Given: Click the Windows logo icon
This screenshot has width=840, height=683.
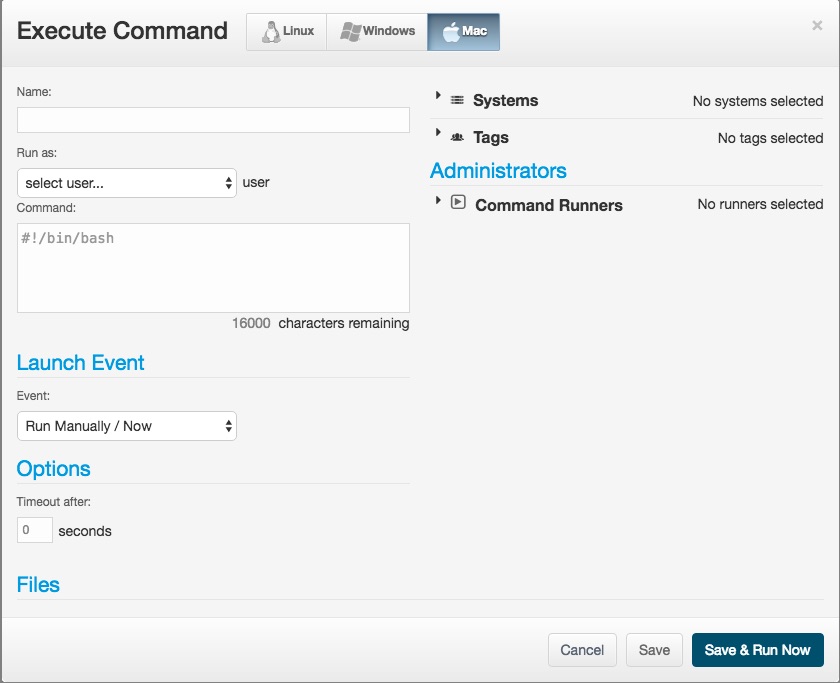Looking at the screenshot, I should point(350,32).
